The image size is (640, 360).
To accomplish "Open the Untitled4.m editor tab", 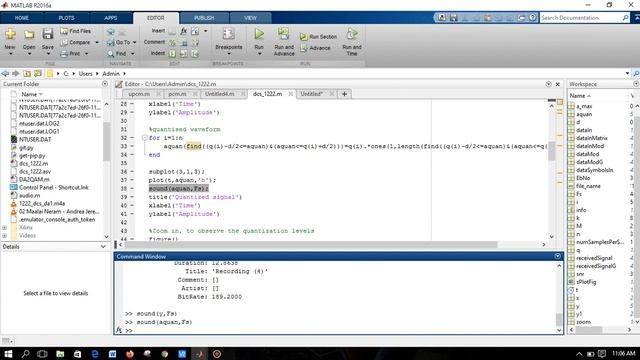I will (220, 94).
